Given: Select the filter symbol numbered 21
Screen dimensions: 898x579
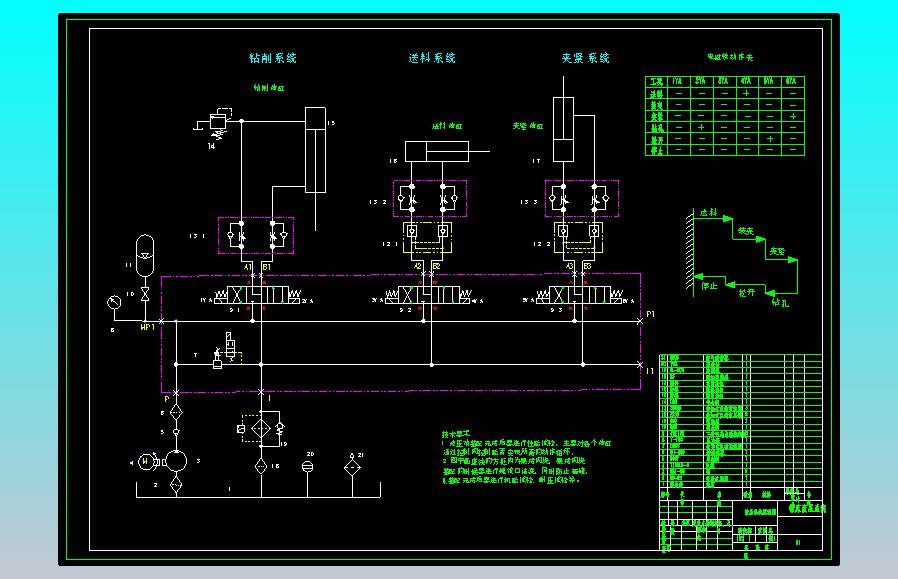Looking at the screenshot, I should (x=352, y=467).
